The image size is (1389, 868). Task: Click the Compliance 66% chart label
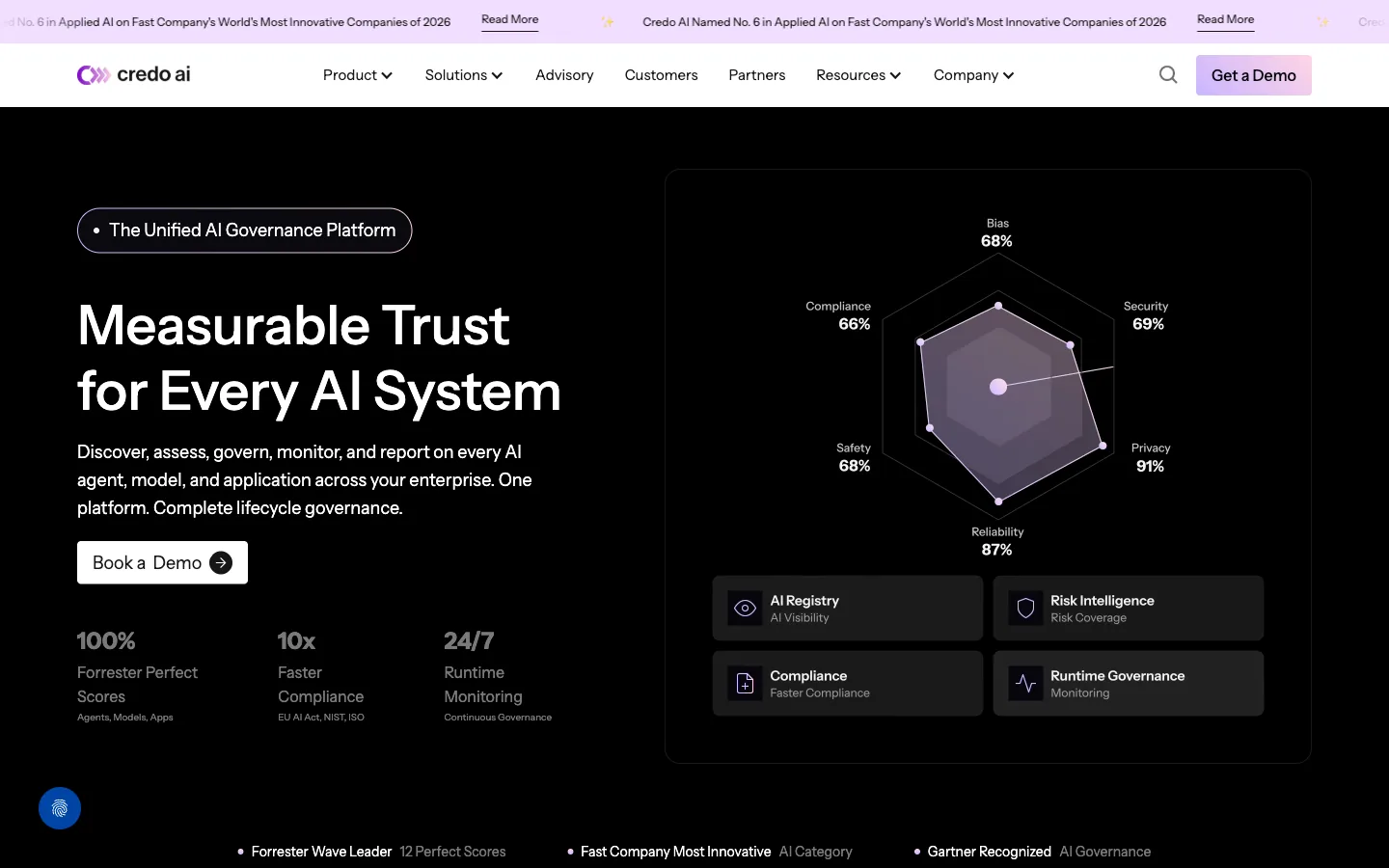838,315
